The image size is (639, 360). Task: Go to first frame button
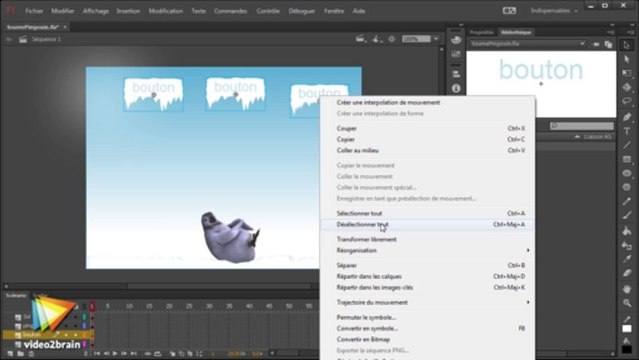[x=97, y=353]
